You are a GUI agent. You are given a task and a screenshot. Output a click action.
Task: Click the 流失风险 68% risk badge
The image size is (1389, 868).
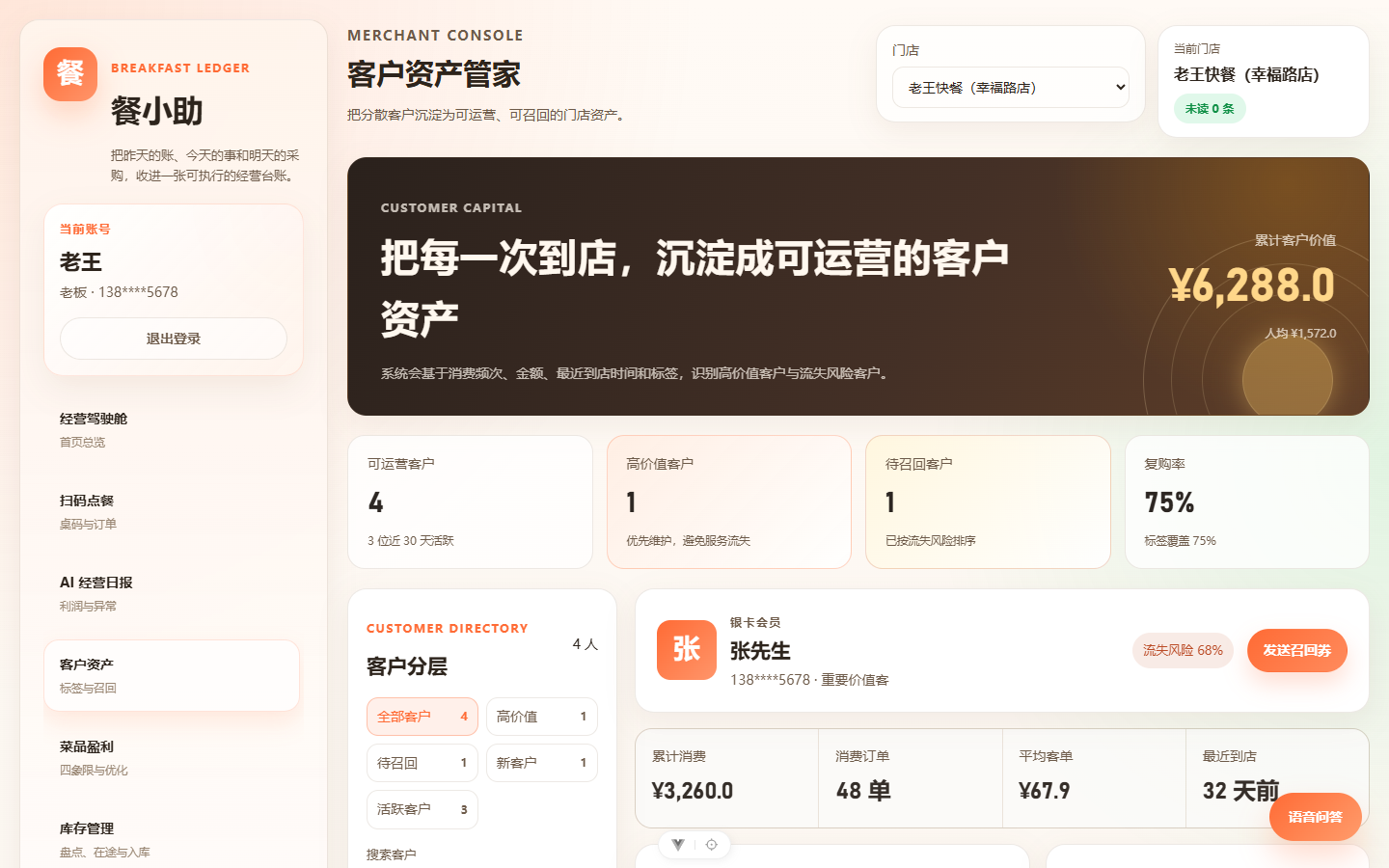point(1183,651)
